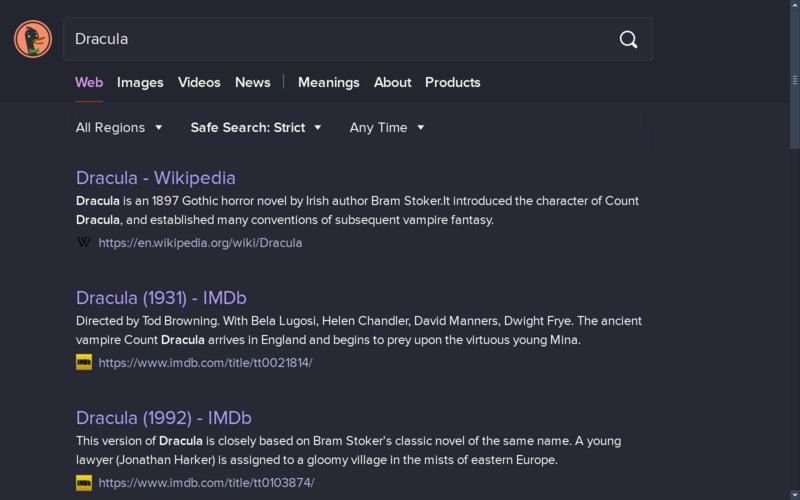The width and height of the screenshot is (800, 500).
Task: Open the Dracula (1992) - IMDb result
Action: [x=164, y=418]
